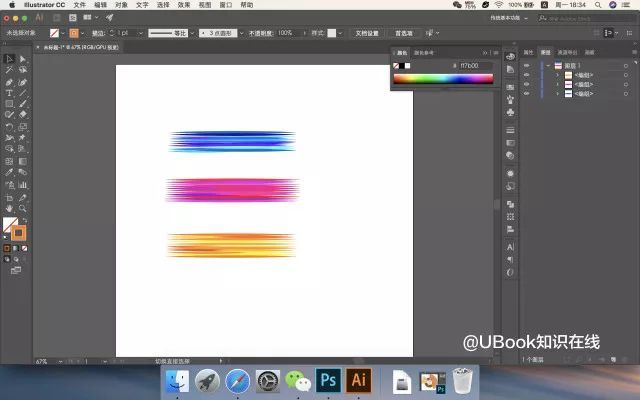Image resolution: width=640 pixels, height=400 pixels.
Task: Open the stroke weight dropdown
Action: pyautogui.click(x=140, y=33)
